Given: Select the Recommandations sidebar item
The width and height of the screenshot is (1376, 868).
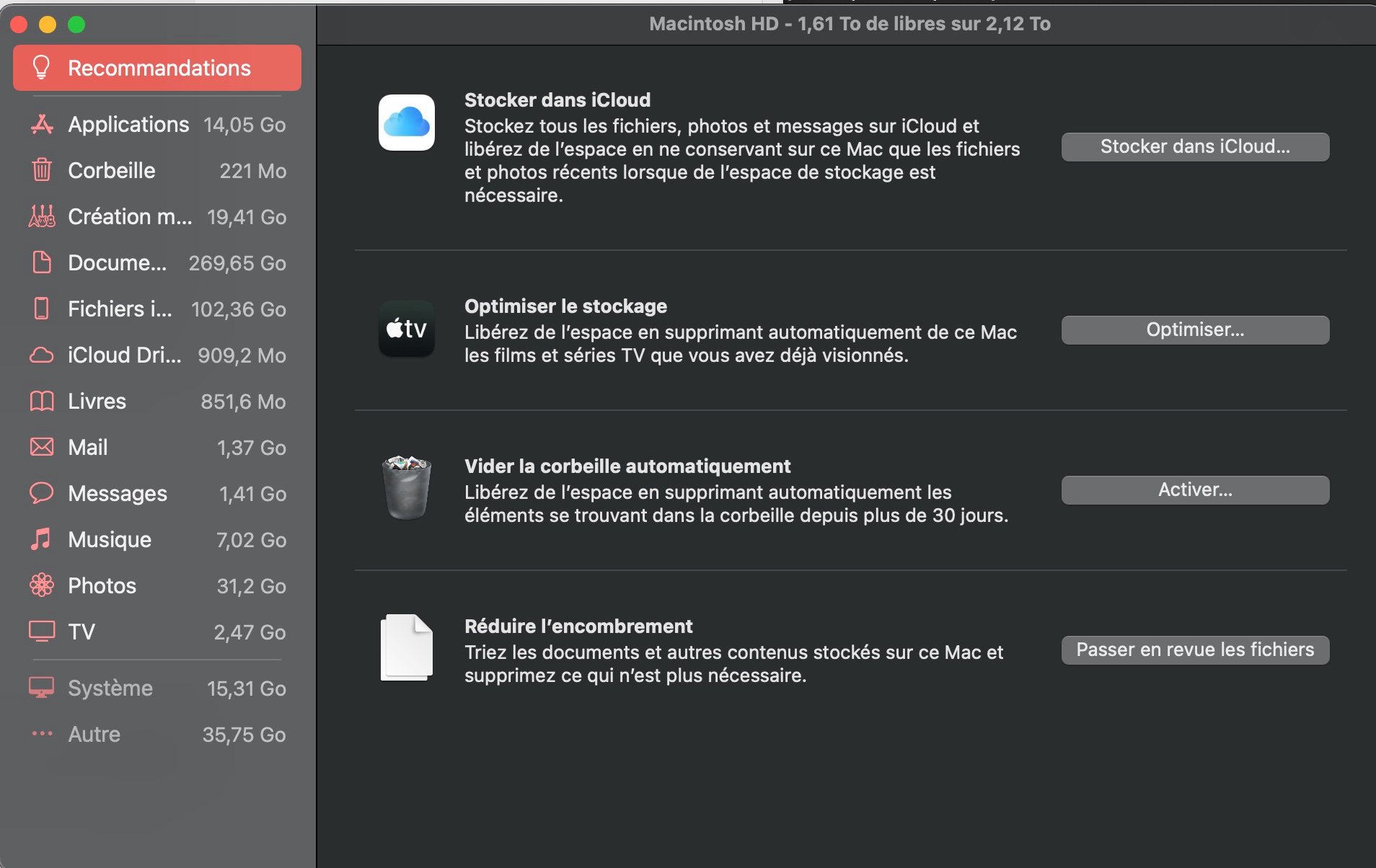Looking at the screenshot, I should click(x=157, y=68).
